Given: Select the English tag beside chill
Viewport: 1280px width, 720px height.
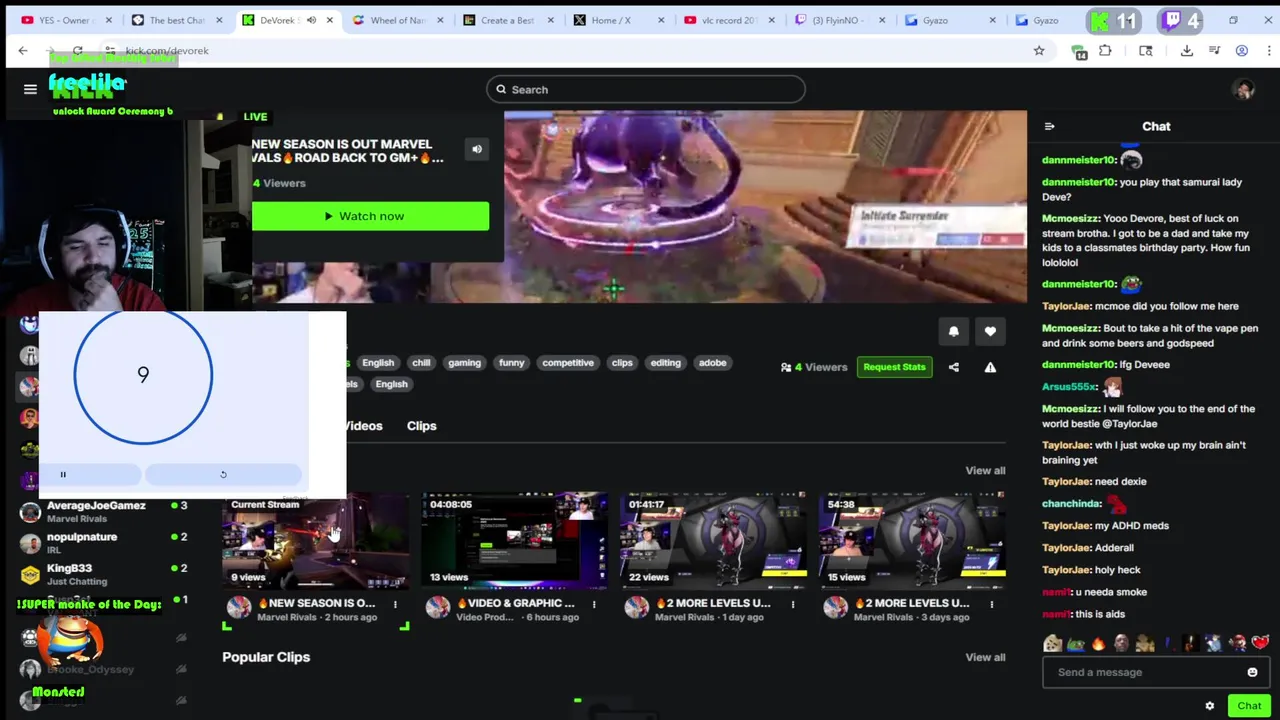Looking at the screenshot, I should click(378, 363).
